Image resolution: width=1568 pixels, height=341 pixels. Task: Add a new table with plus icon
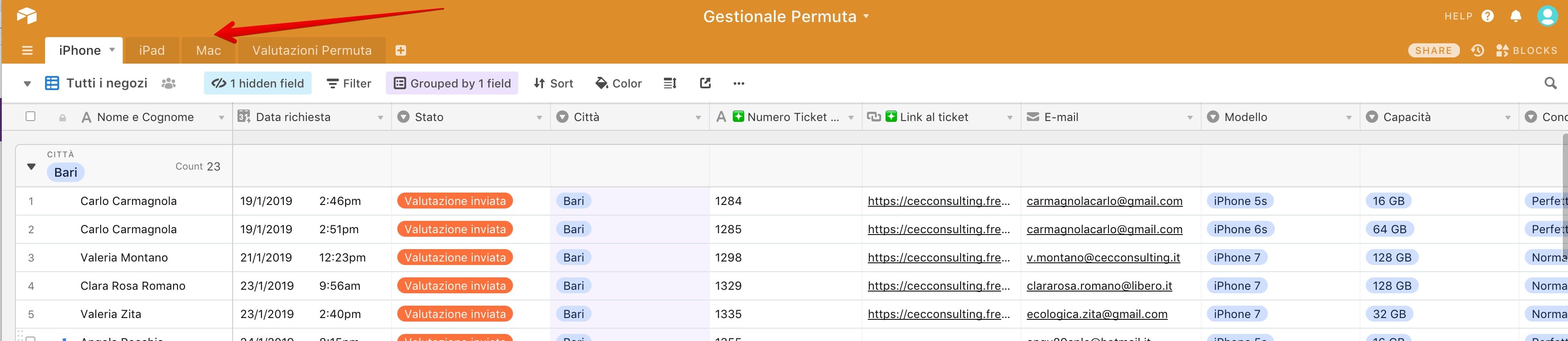400,50
